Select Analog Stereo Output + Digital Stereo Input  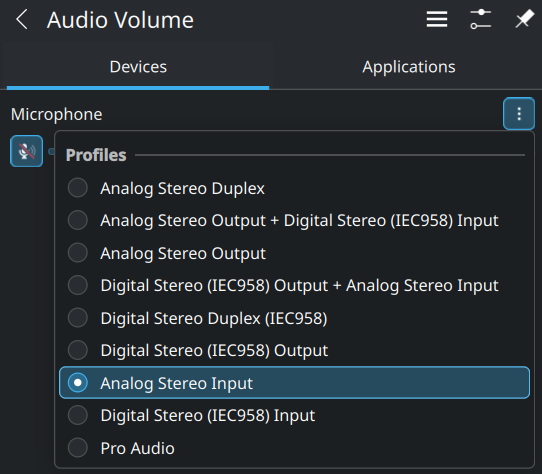point(294,221)
